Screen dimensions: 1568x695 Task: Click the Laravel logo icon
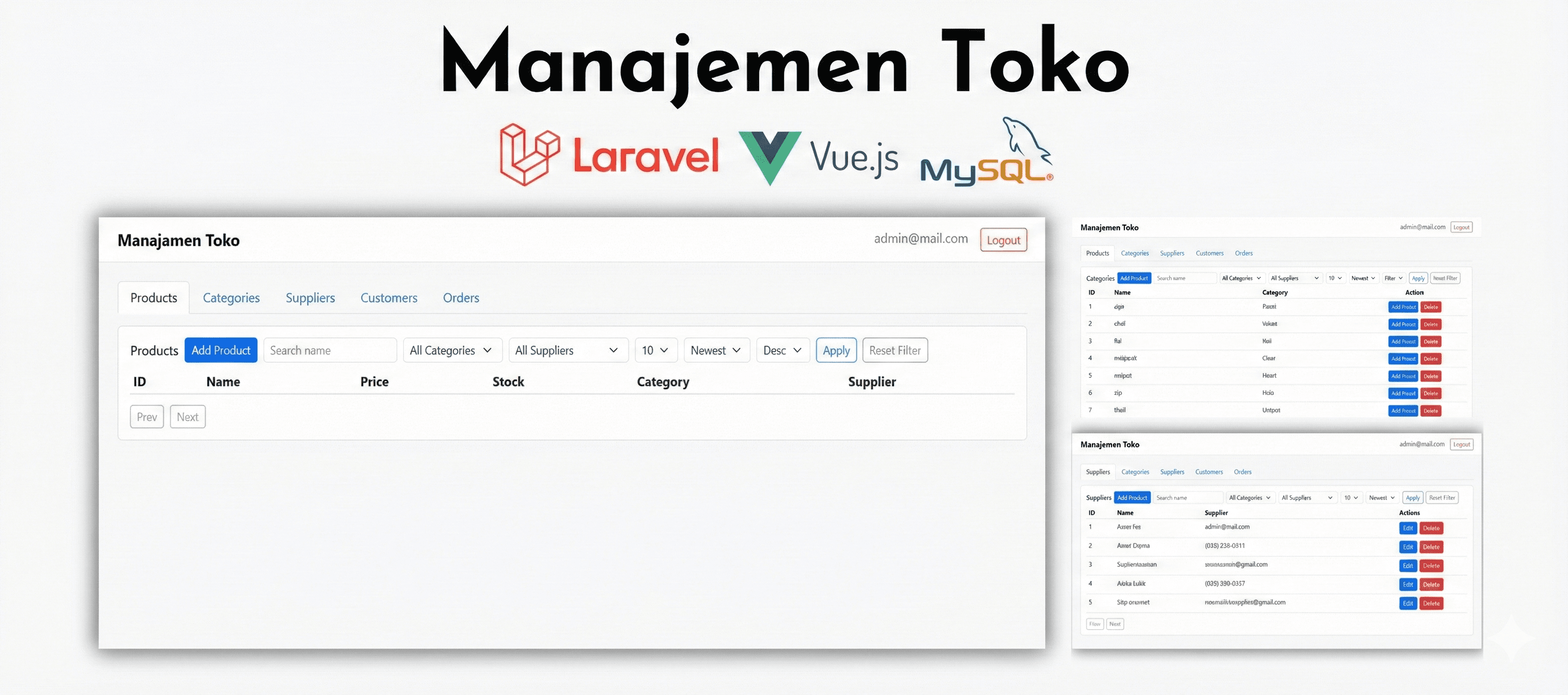click(x=528, y=155)
